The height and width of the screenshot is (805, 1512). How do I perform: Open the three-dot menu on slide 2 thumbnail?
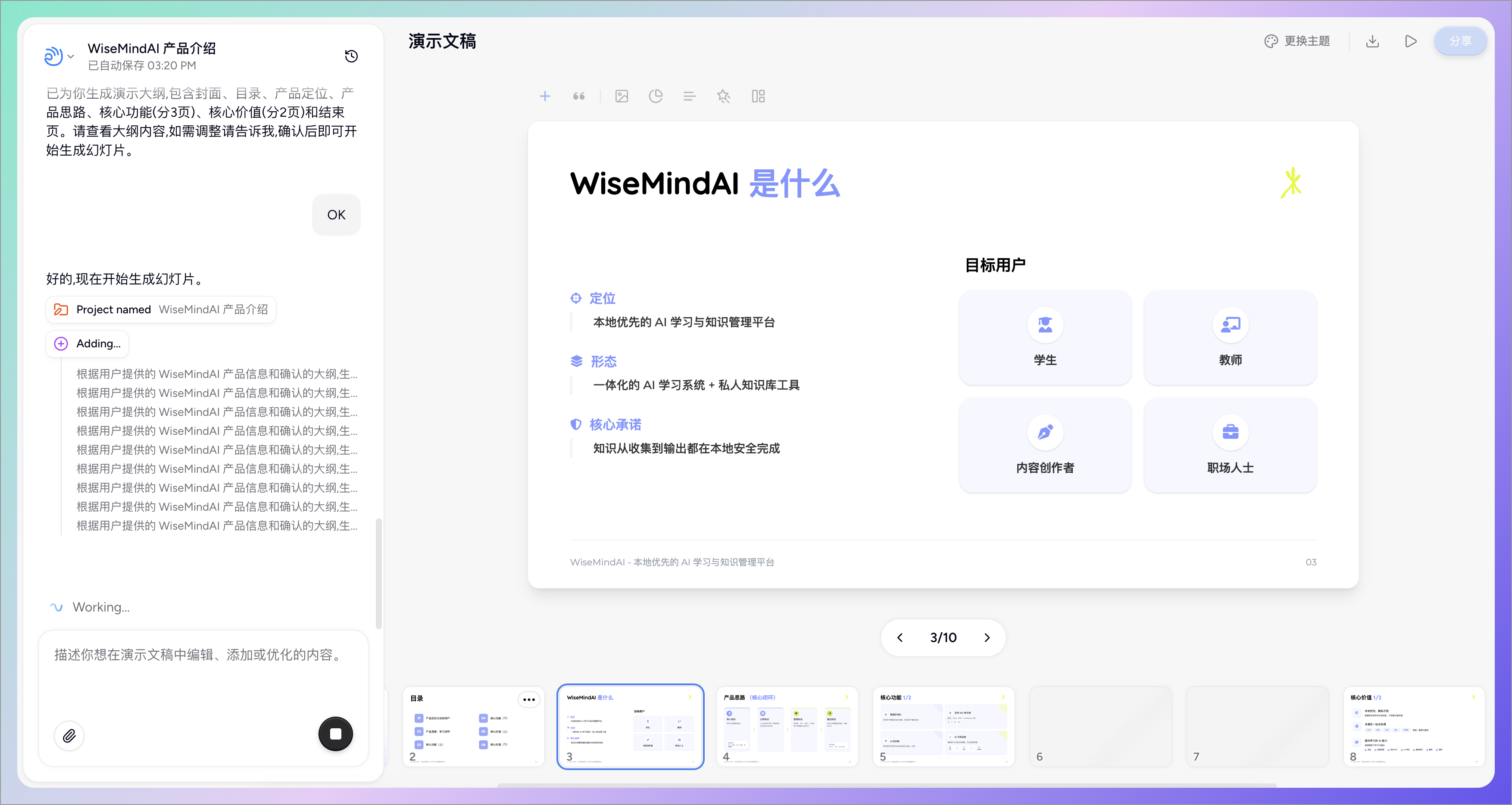point(529,699)
